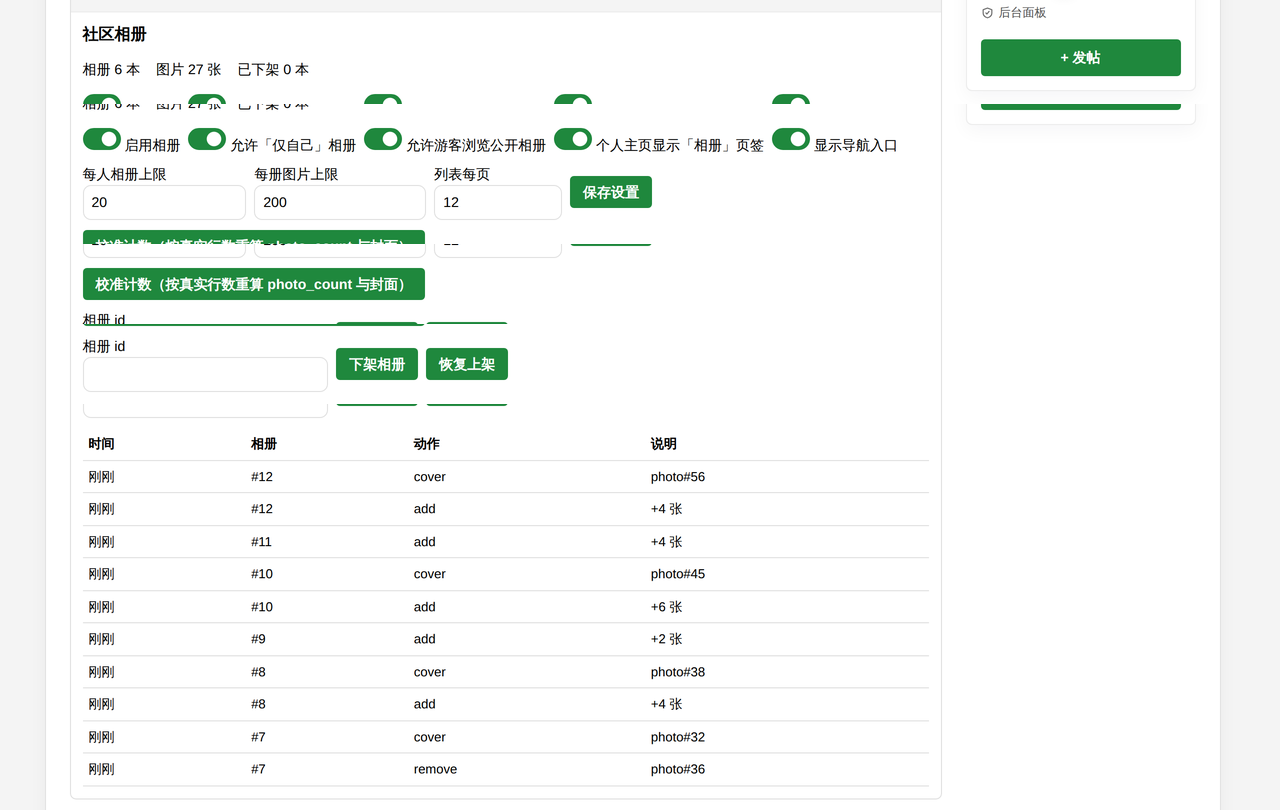The image size is (1280, 810).
Task: Click the photo#45 cell
Action: coord(678,574)
